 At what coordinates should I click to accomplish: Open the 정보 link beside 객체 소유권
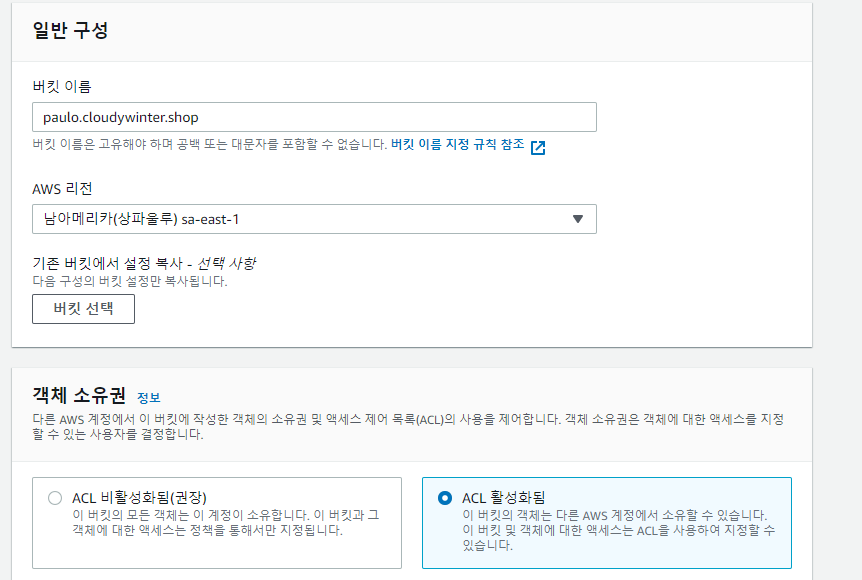point(148,397)
